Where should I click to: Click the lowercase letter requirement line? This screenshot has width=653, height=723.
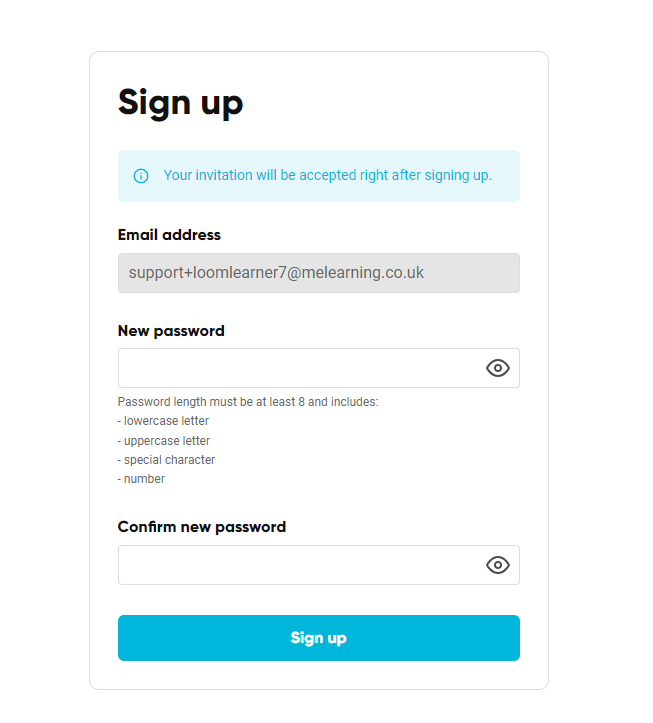(x=163, y=421)
